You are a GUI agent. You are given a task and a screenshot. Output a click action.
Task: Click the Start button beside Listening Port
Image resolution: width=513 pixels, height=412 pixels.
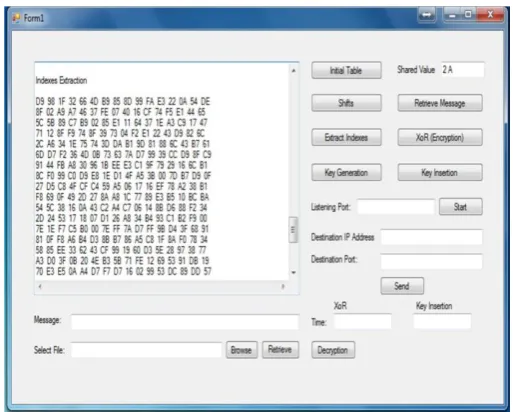(461, 207)
